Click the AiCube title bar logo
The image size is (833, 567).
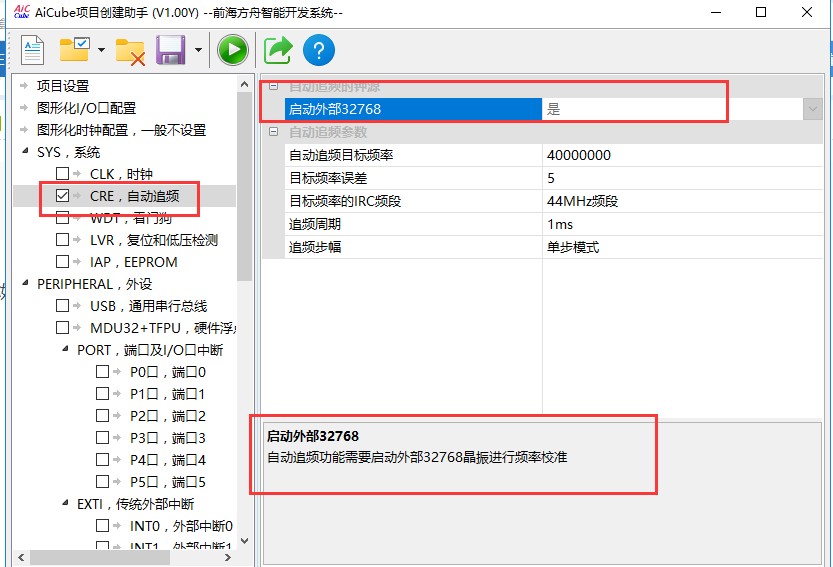21,12
